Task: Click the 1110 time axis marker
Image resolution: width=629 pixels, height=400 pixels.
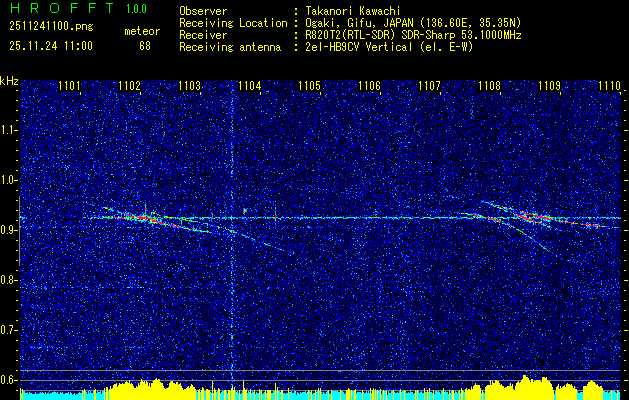Action: point(609,85)
